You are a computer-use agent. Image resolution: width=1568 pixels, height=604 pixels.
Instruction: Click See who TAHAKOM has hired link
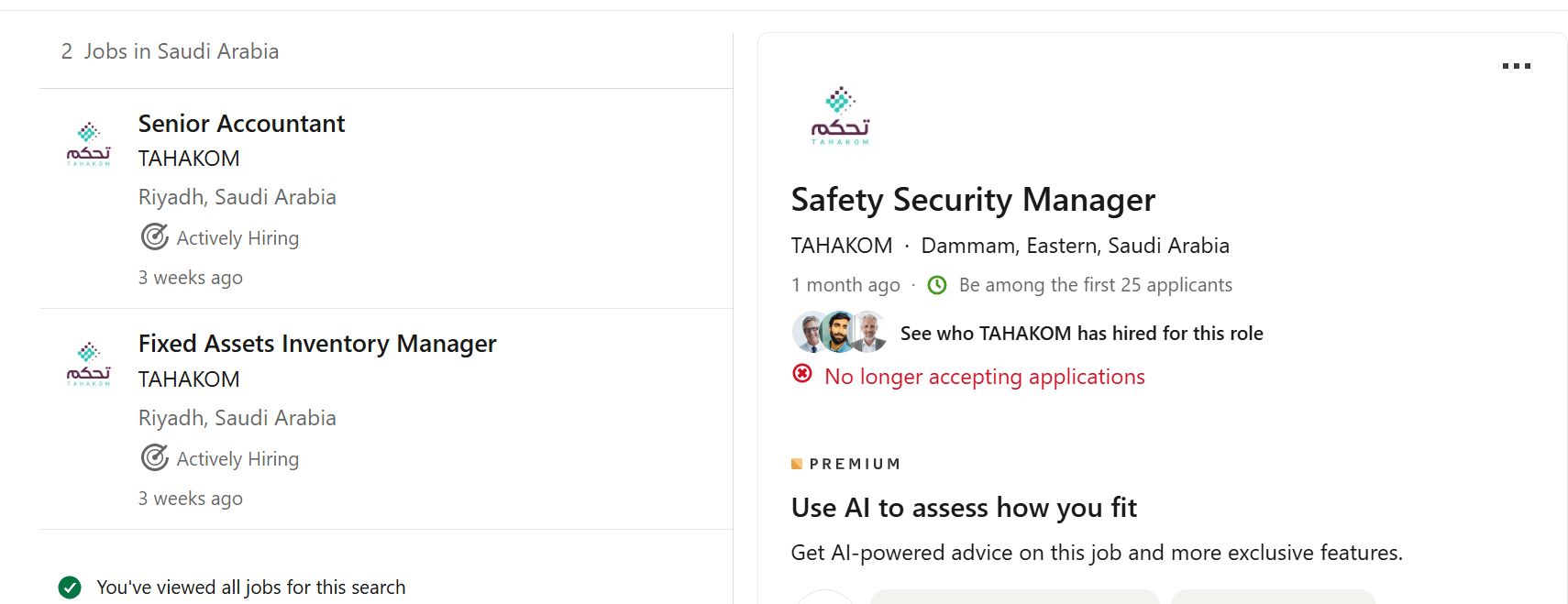click(1082, 334)
